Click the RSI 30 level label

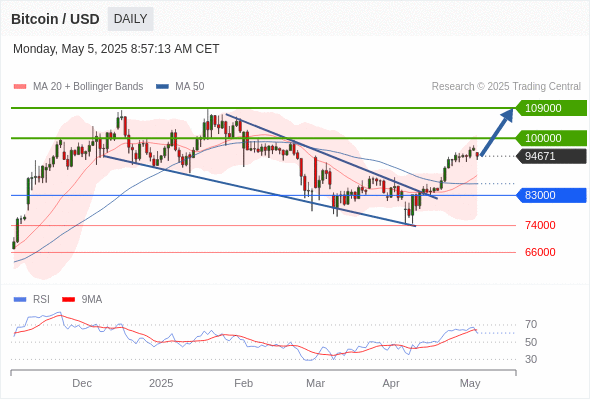click(531, 359)
